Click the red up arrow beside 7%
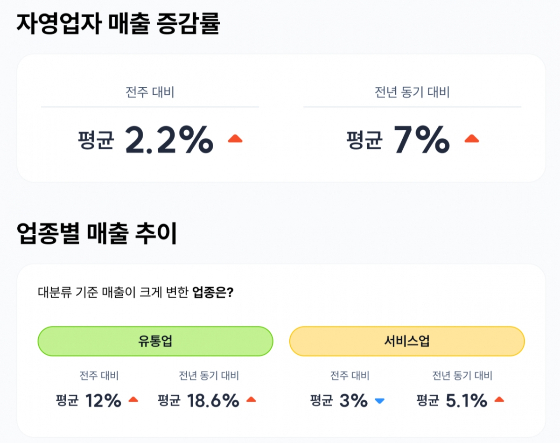Viewport: 560px width, 443px height. [x=471, y=139]
